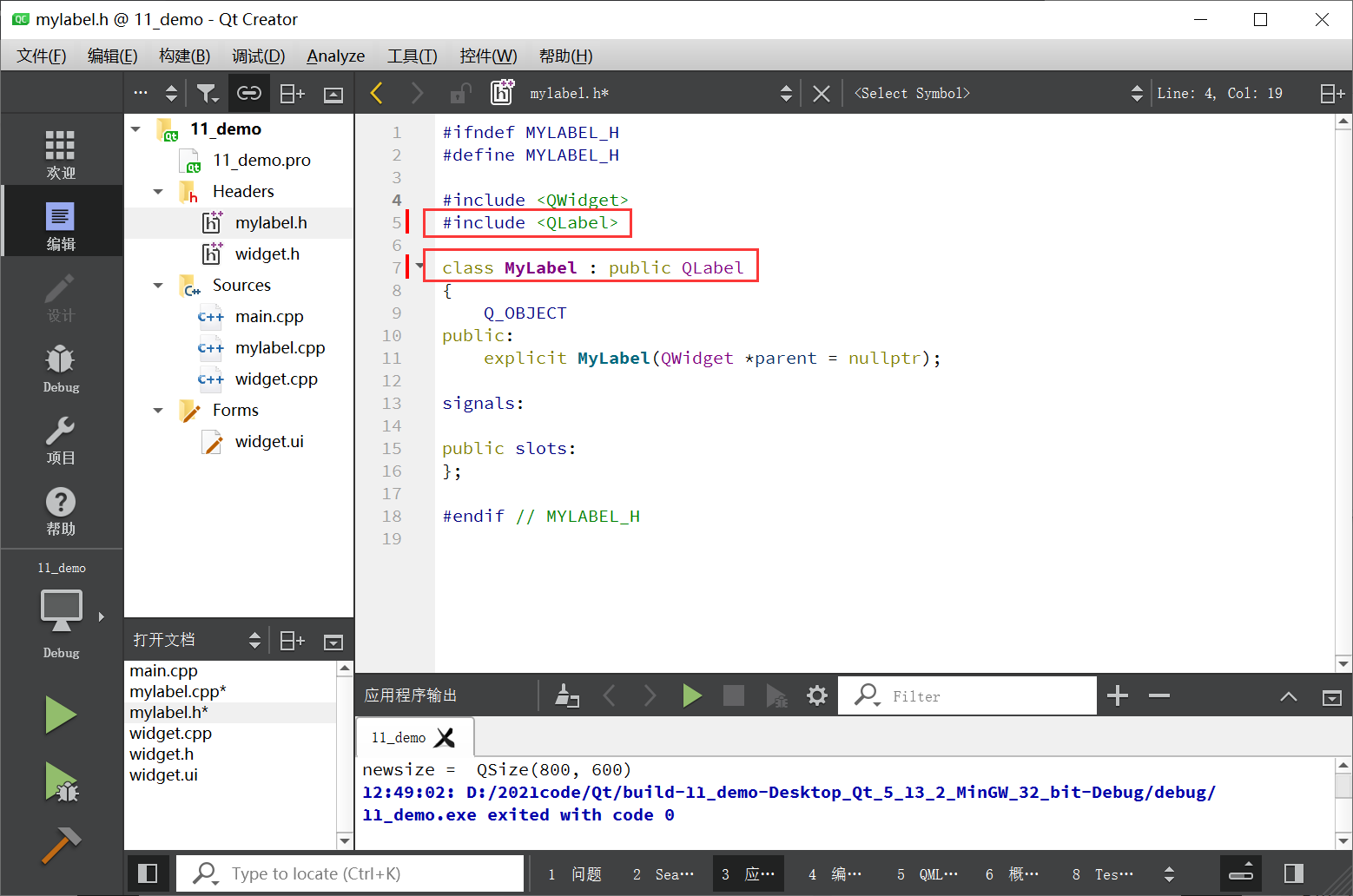1353x896 pixels.
Task: Open the Search Results pane tab
Action: point(663,874)
